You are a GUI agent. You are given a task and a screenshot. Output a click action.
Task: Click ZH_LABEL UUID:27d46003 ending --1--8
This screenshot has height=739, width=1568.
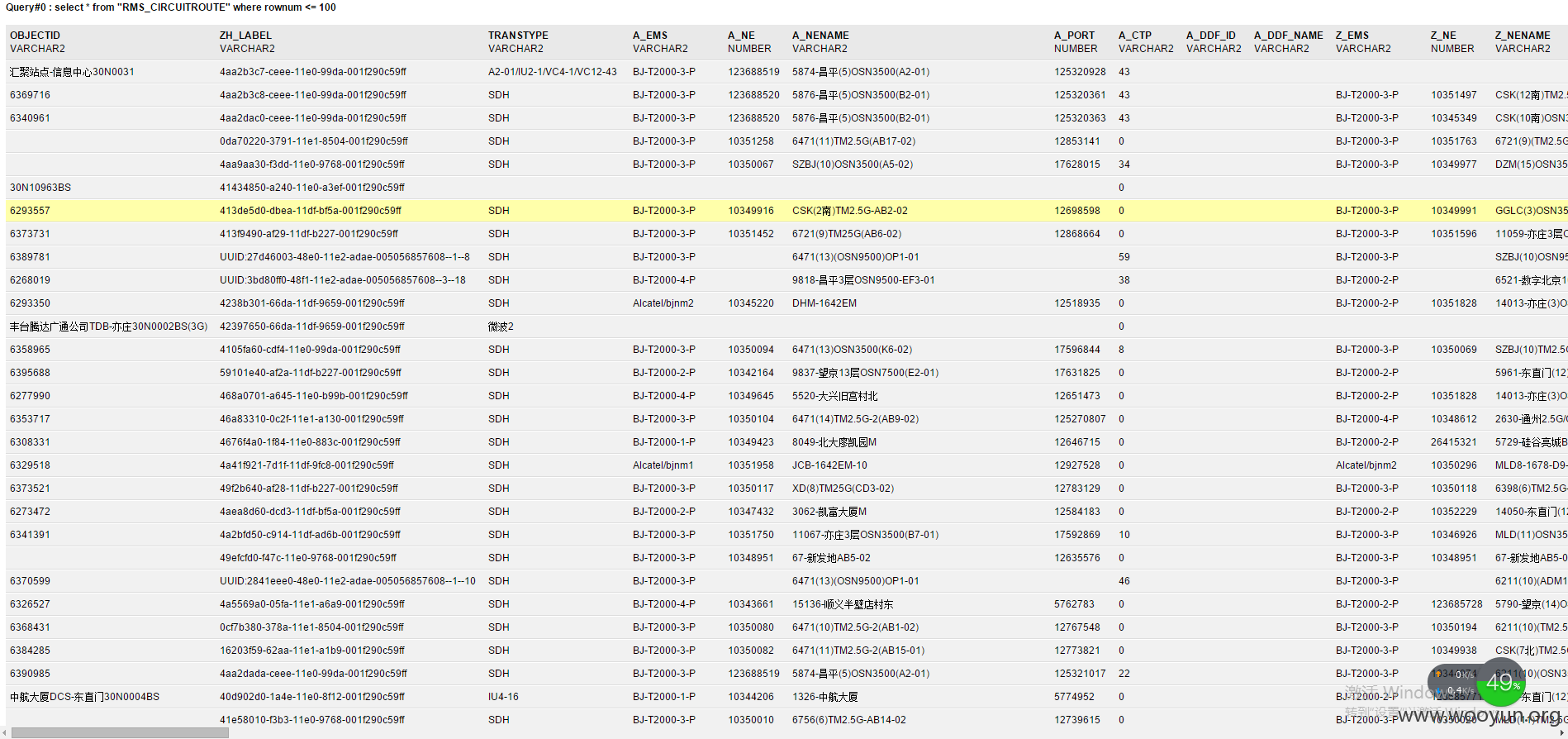click(x=344, y=257)
